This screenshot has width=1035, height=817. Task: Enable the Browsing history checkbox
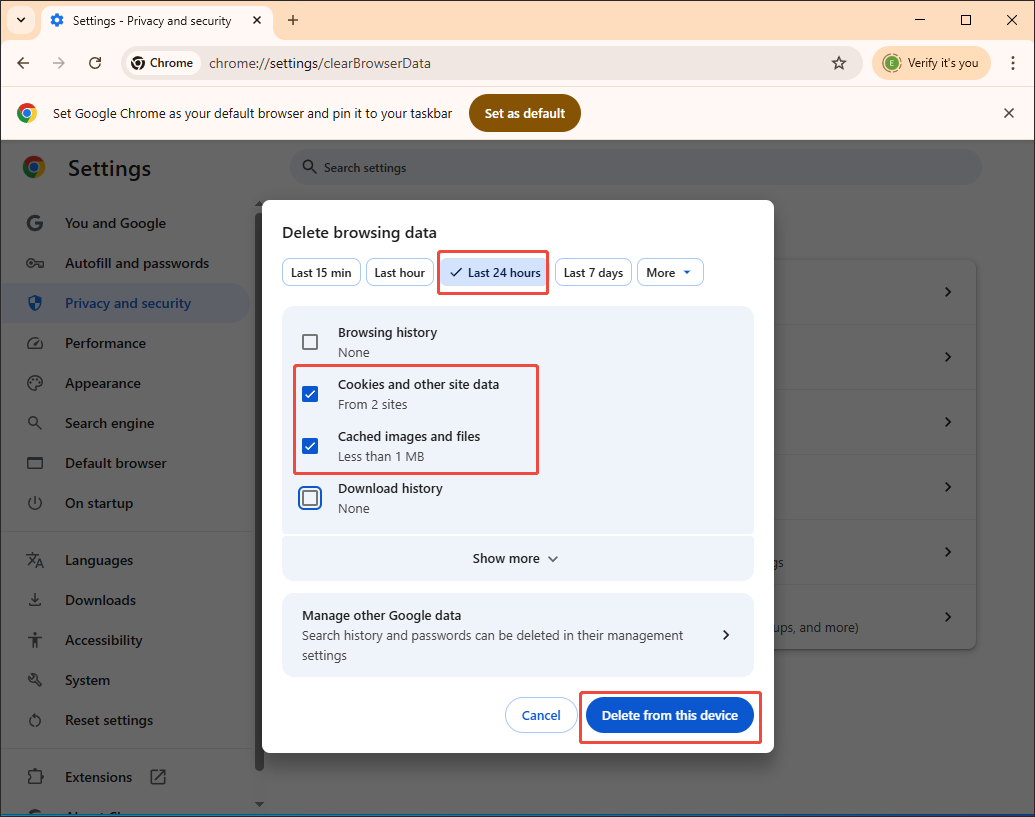310,341
